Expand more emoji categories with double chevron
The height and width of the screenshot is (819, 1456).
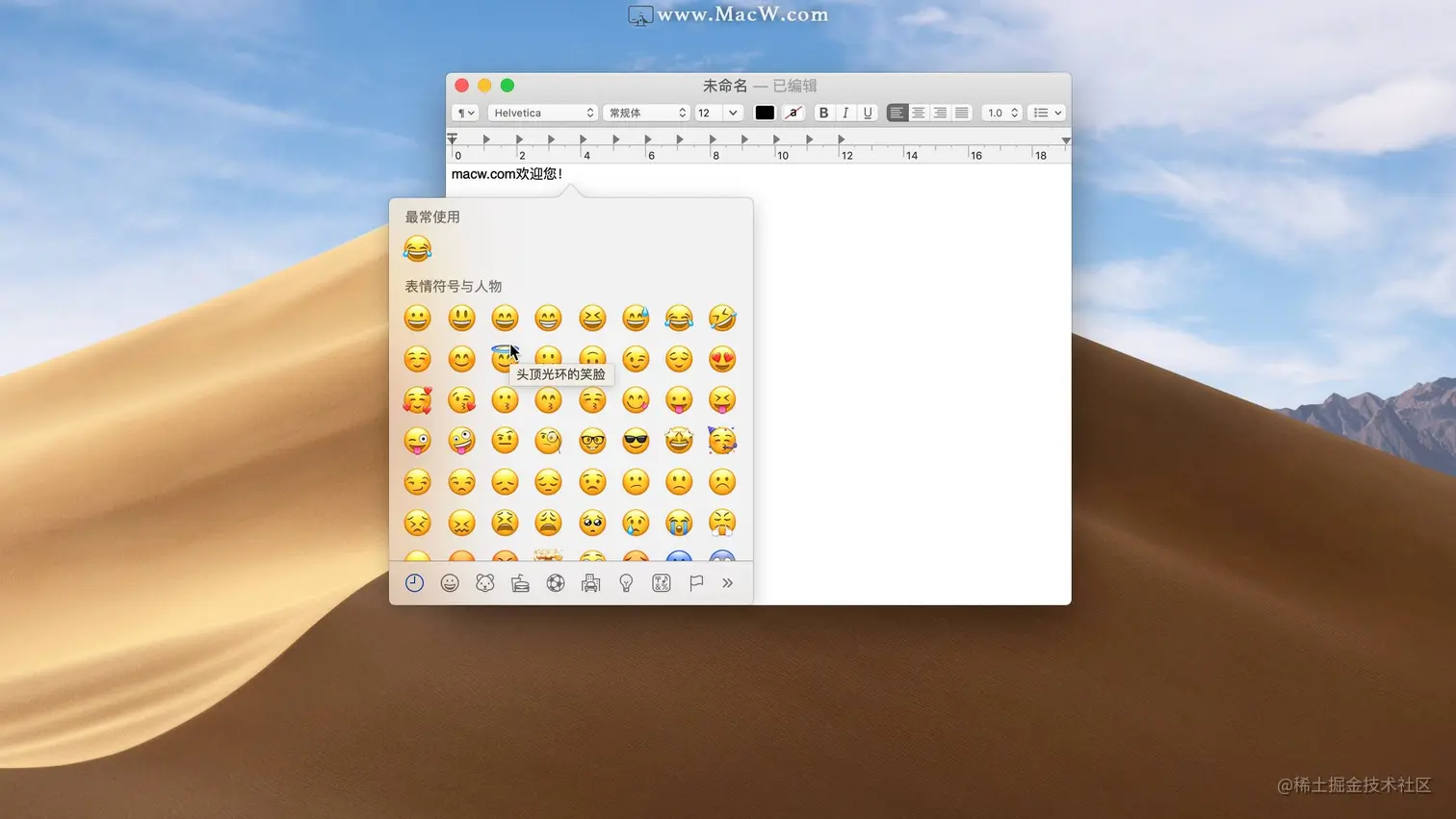click(728, 583)
